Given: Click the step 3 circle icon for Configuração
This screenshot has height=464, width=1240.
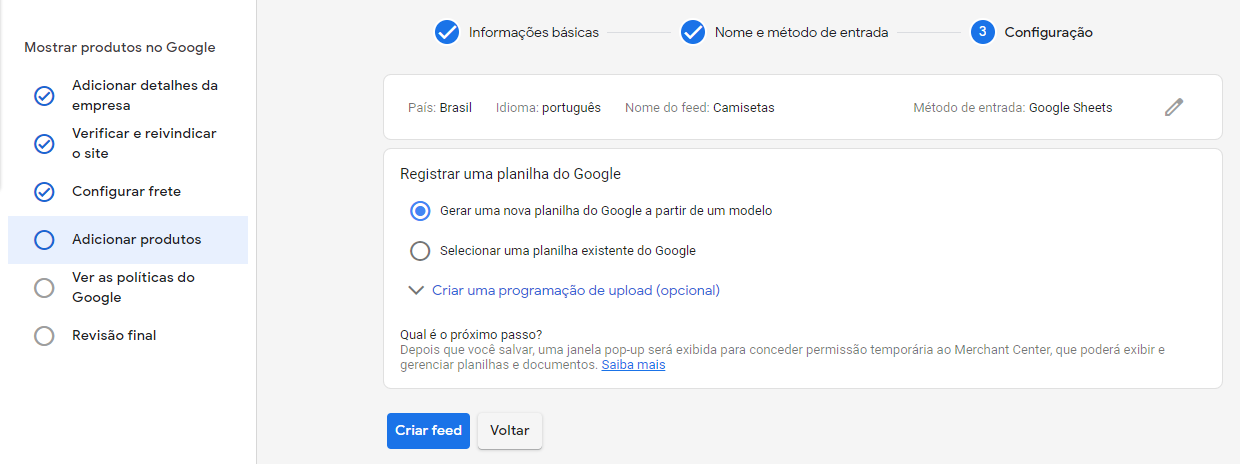Looking at the screenshot, I should point(983,32).
